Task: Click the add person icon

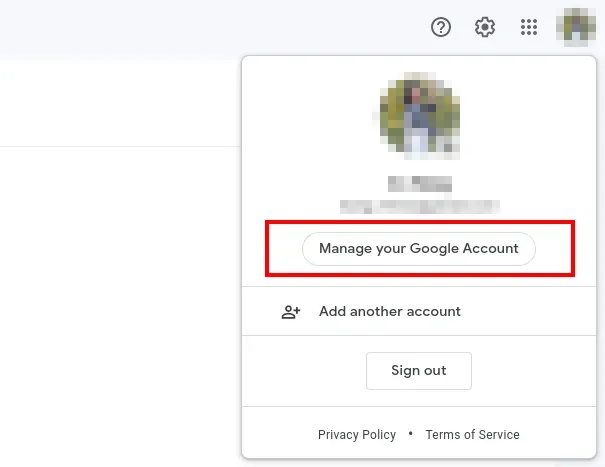Action: [291, 312]
